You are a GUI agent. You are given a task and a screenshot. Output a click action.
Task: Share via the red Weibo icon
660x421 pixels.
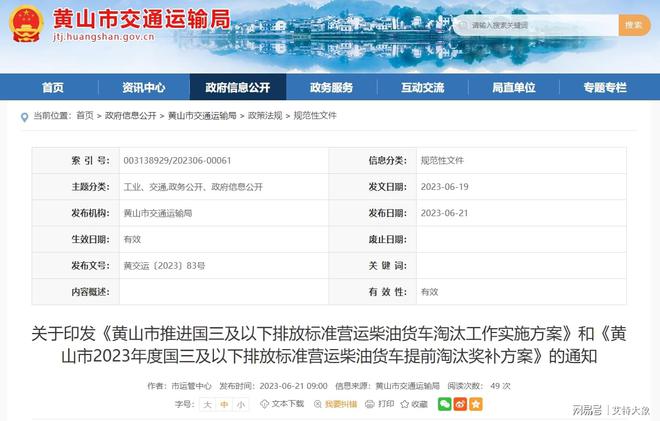click(x=460, y=404)
